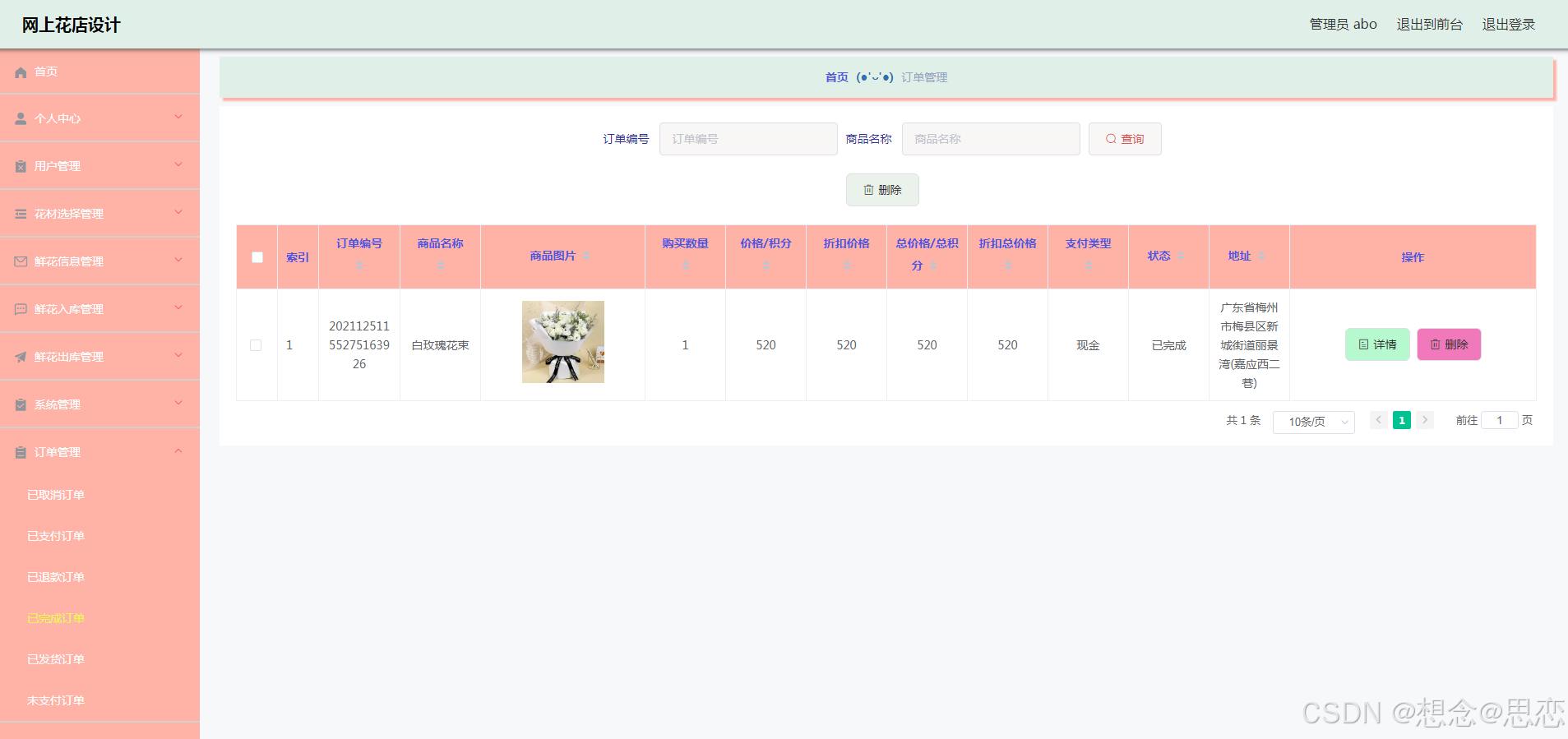Open the 10条/页 page size dropdown
Image resolution: width=1568 pixels, height=739 pixels.
(1313, 422)
